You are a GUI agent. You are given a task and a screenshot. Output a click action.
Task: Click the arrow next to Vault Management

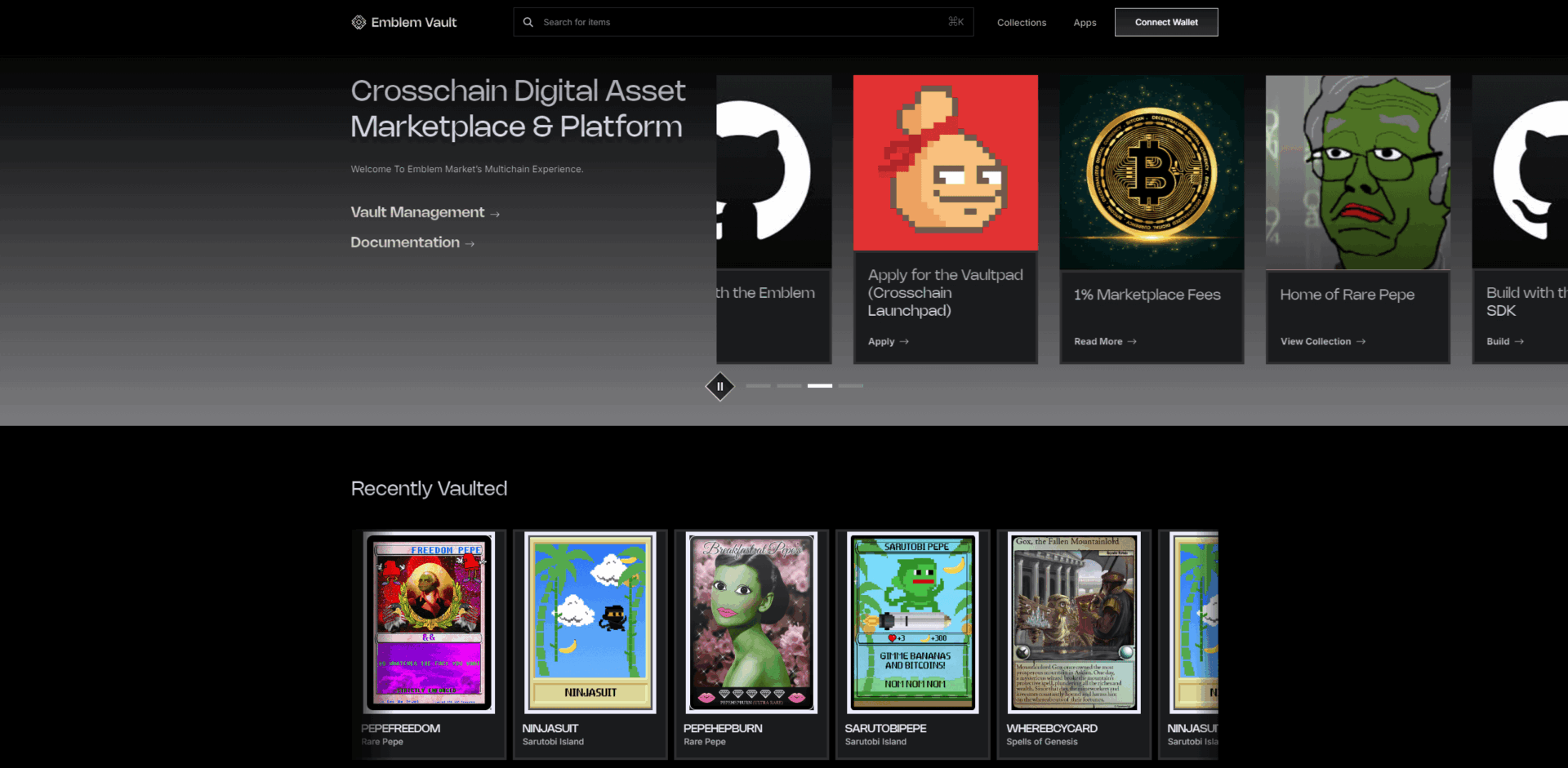(x=495, y=214)
